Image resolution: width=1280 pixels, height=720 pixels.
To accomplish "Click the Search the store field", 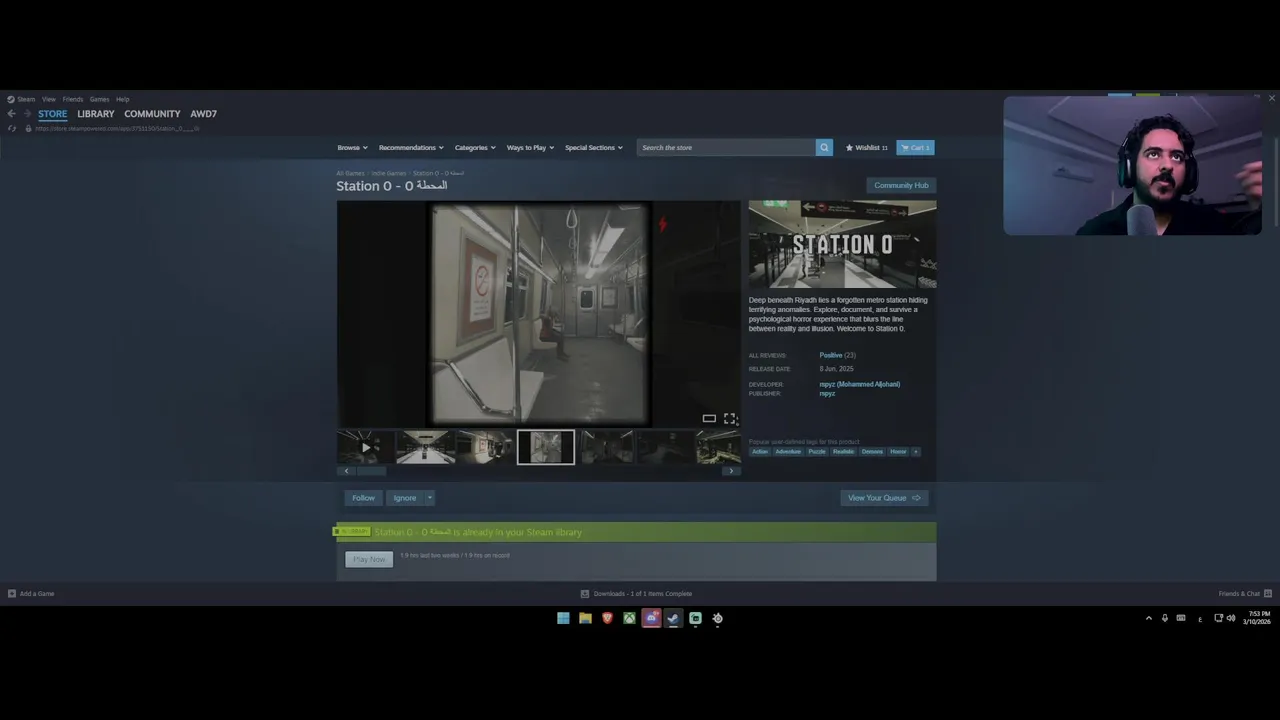I will pyautogui.click(x=727, y=147).
